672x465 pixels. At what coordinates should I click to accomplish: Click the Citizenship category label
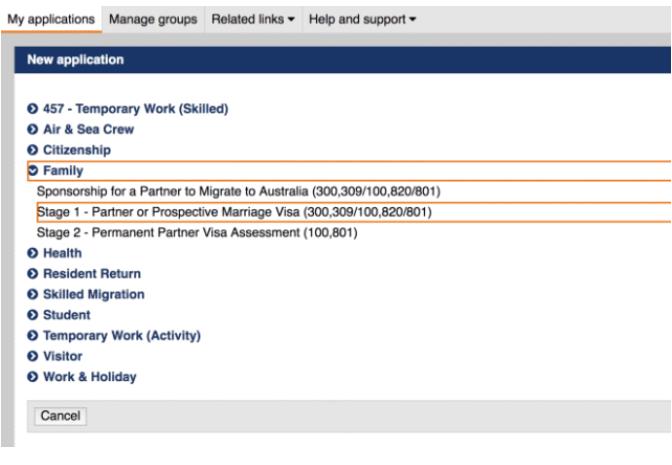(77, 150)
